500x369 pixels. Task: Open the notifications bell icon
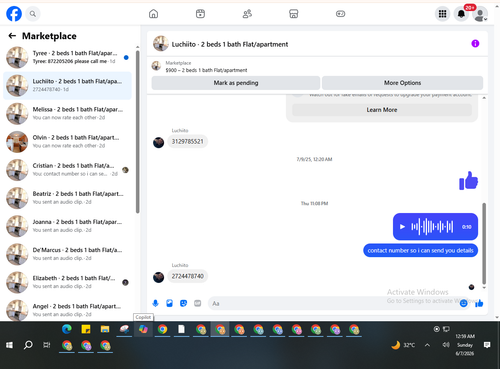tap(461, 14)
